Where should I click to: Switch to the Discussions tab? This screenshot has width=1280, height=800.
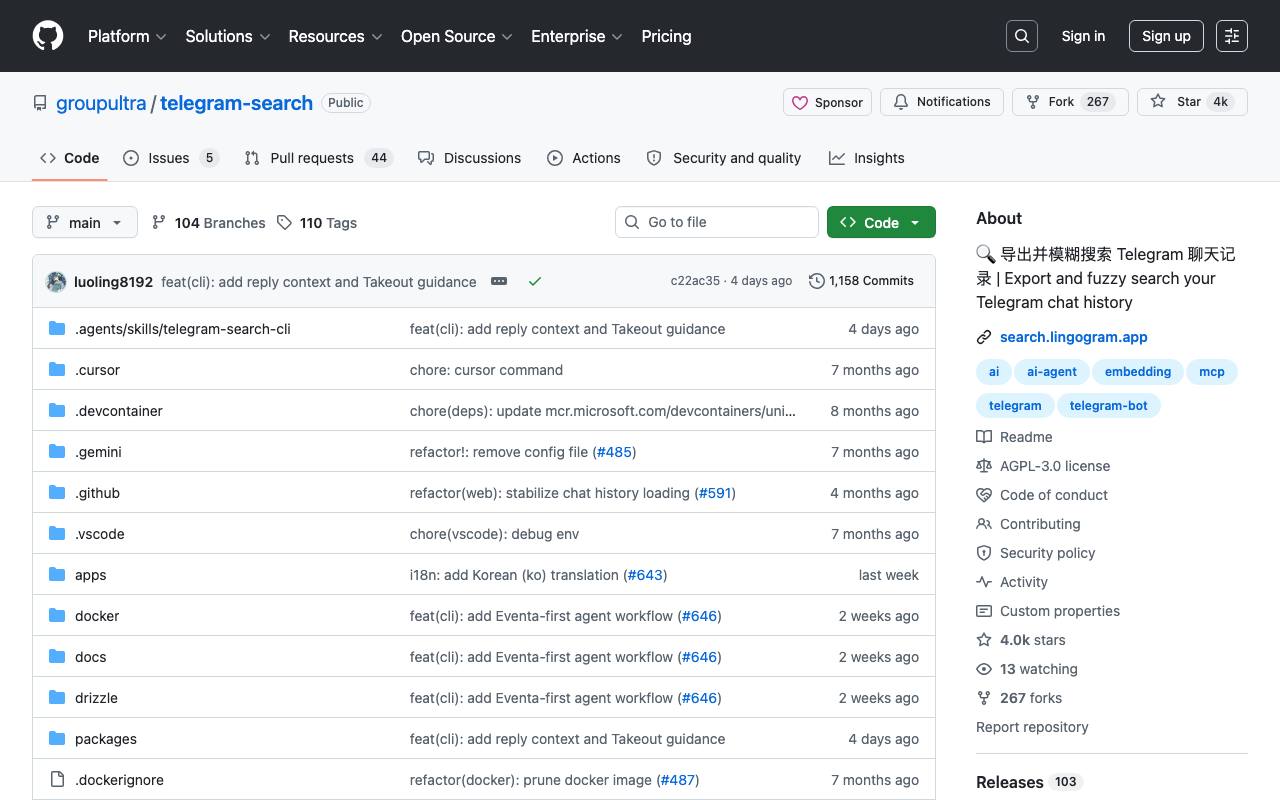(470, 158)
